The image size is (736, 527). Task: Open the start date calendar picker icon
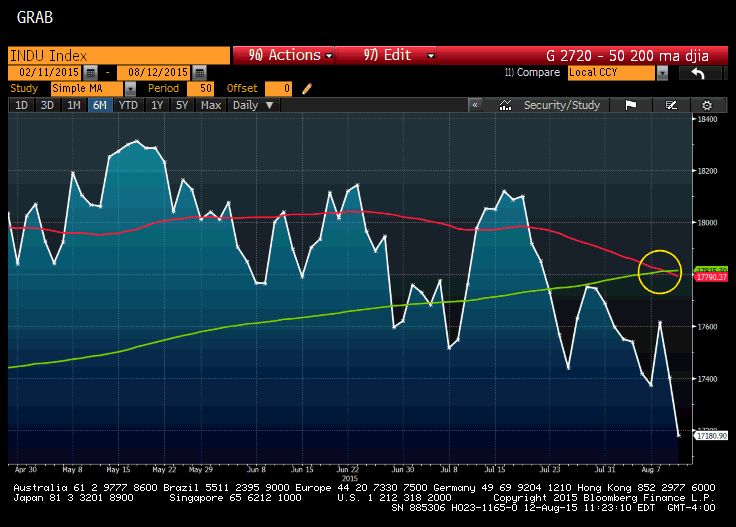(x=91, y=73)
